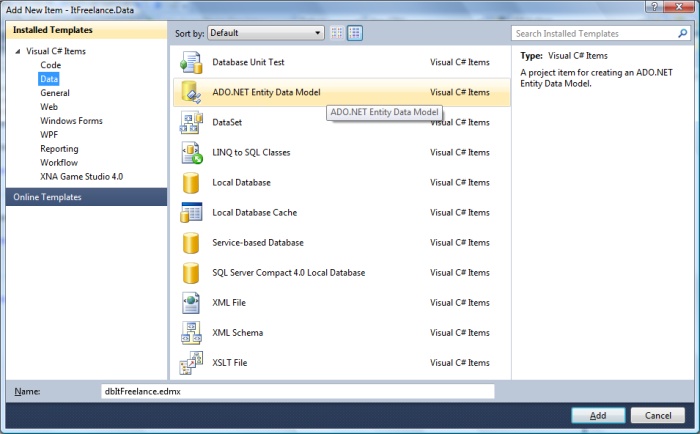Click the Add button

coord(598,416)
